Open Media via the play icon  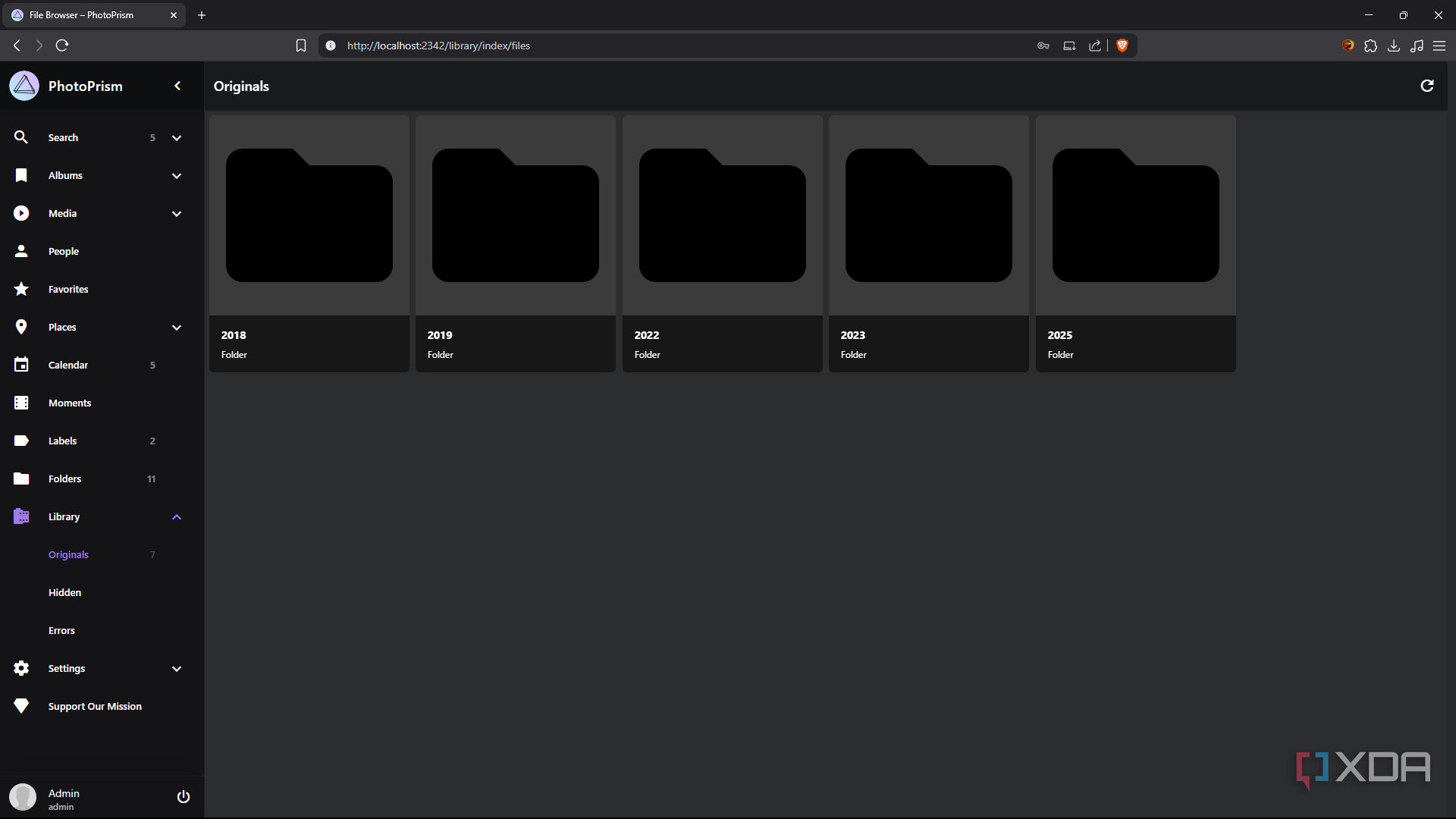pos(21,213)
